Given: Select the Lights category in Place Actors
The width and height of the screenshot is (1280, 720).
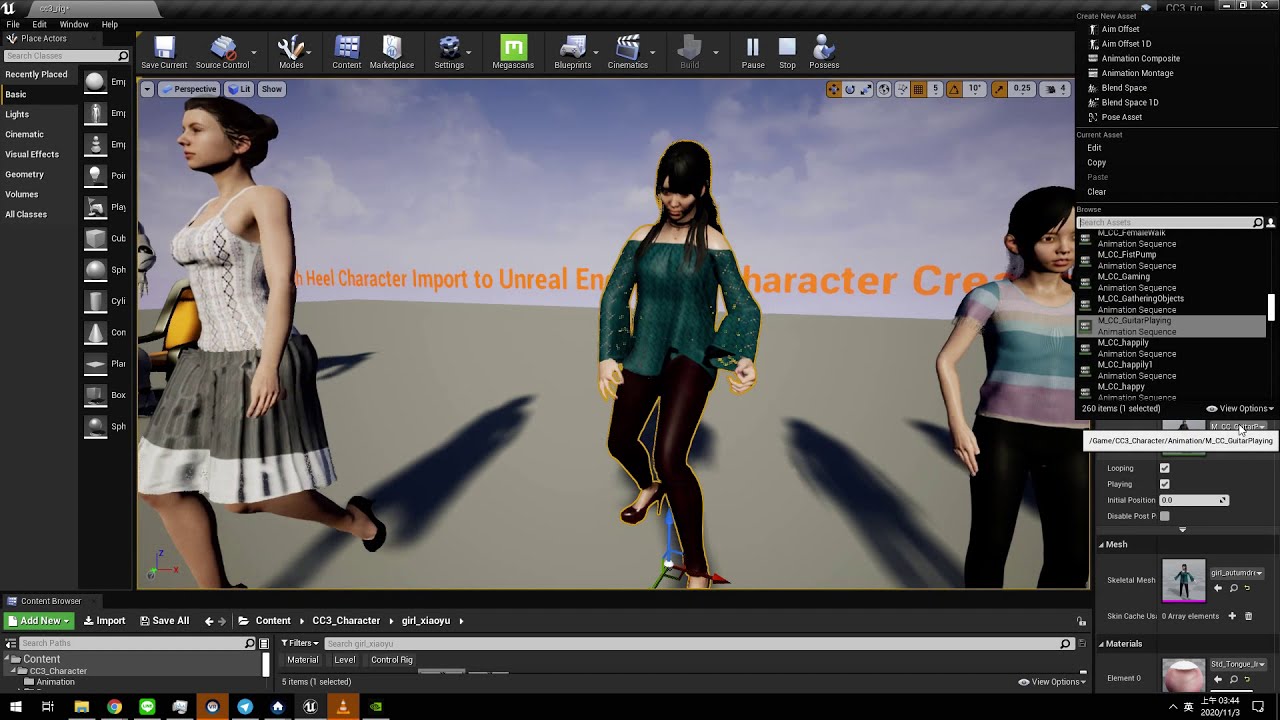Looking at the screenshot, I should (x=17, y=114).
